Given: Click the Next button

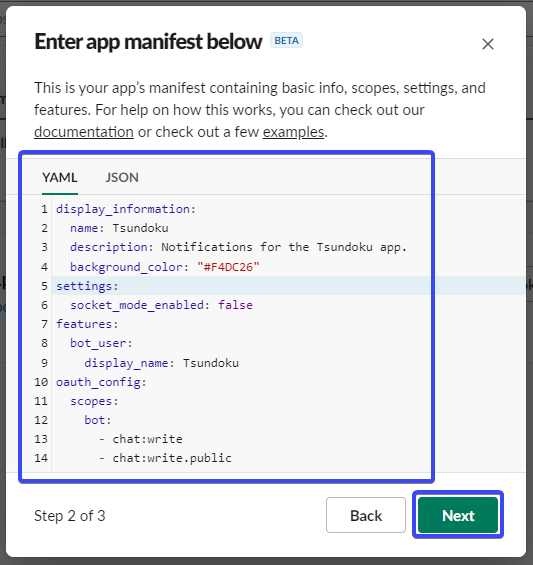Looking at the screenshot, I should [x=458, y=515].
